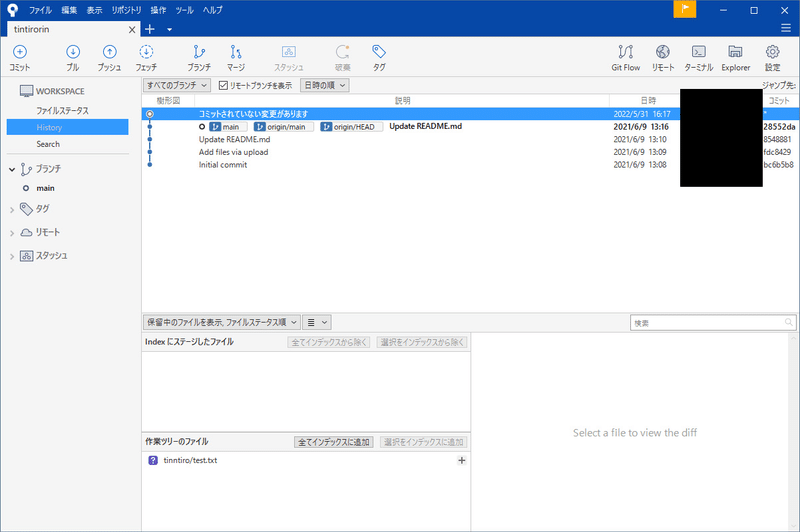
Task: Click the search magnifier icon in file filter
Action: tap(788, 322)
